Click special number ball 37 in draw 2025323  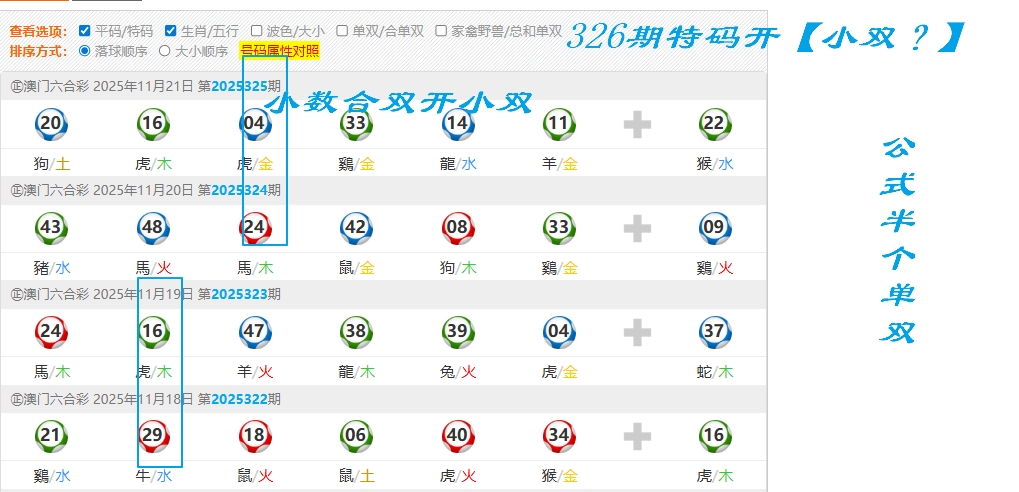click(x=713, y=332)
